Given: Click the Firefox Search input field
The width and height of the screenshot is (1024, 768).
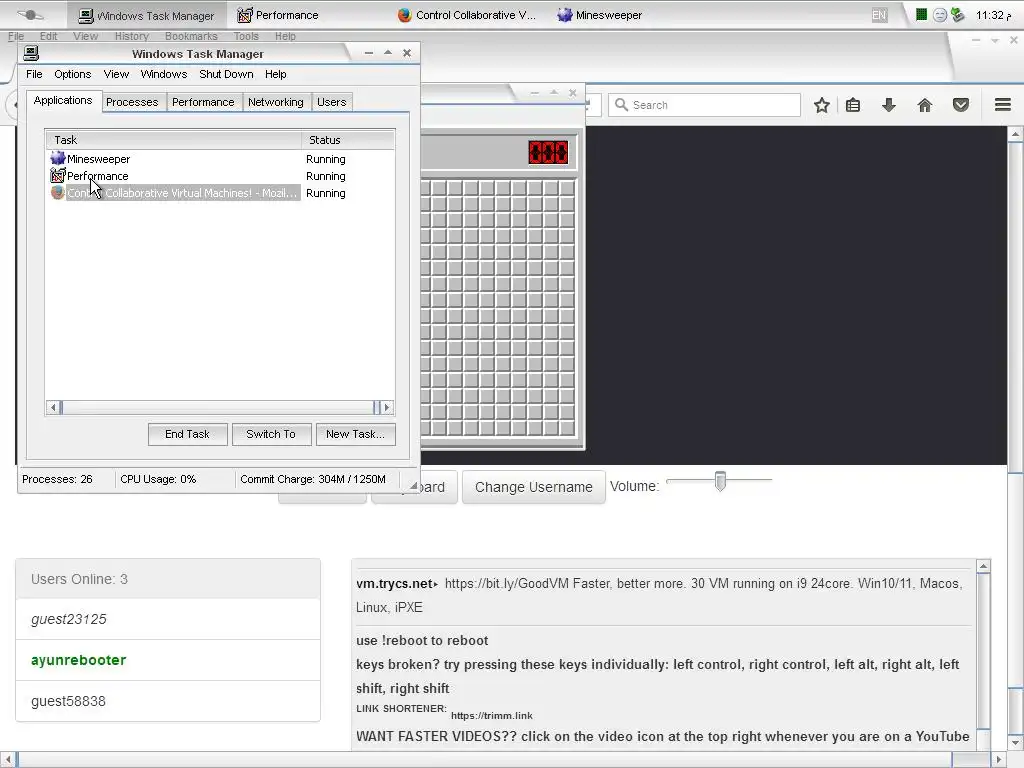Looking at the screenshot, I should pyautogui.click(x=704, y=104).
